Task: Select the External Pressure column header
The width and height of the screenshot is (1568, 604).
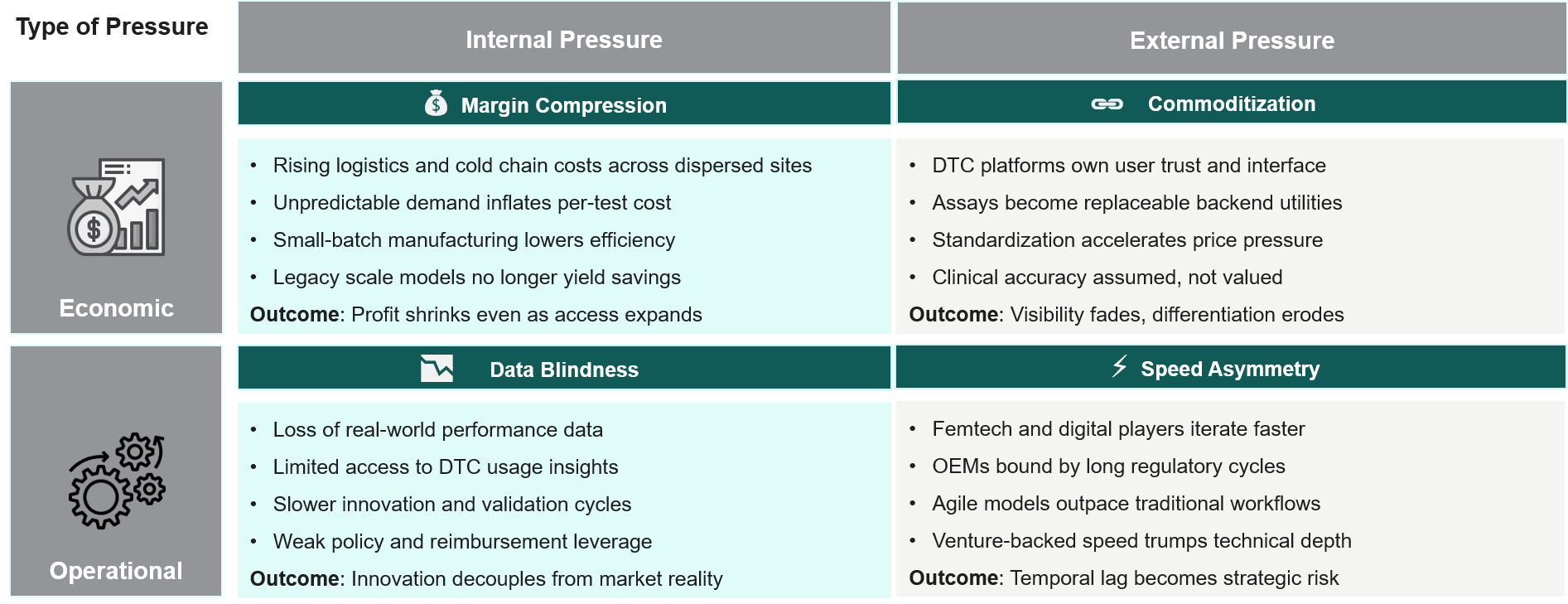Action: (1231, 41)
